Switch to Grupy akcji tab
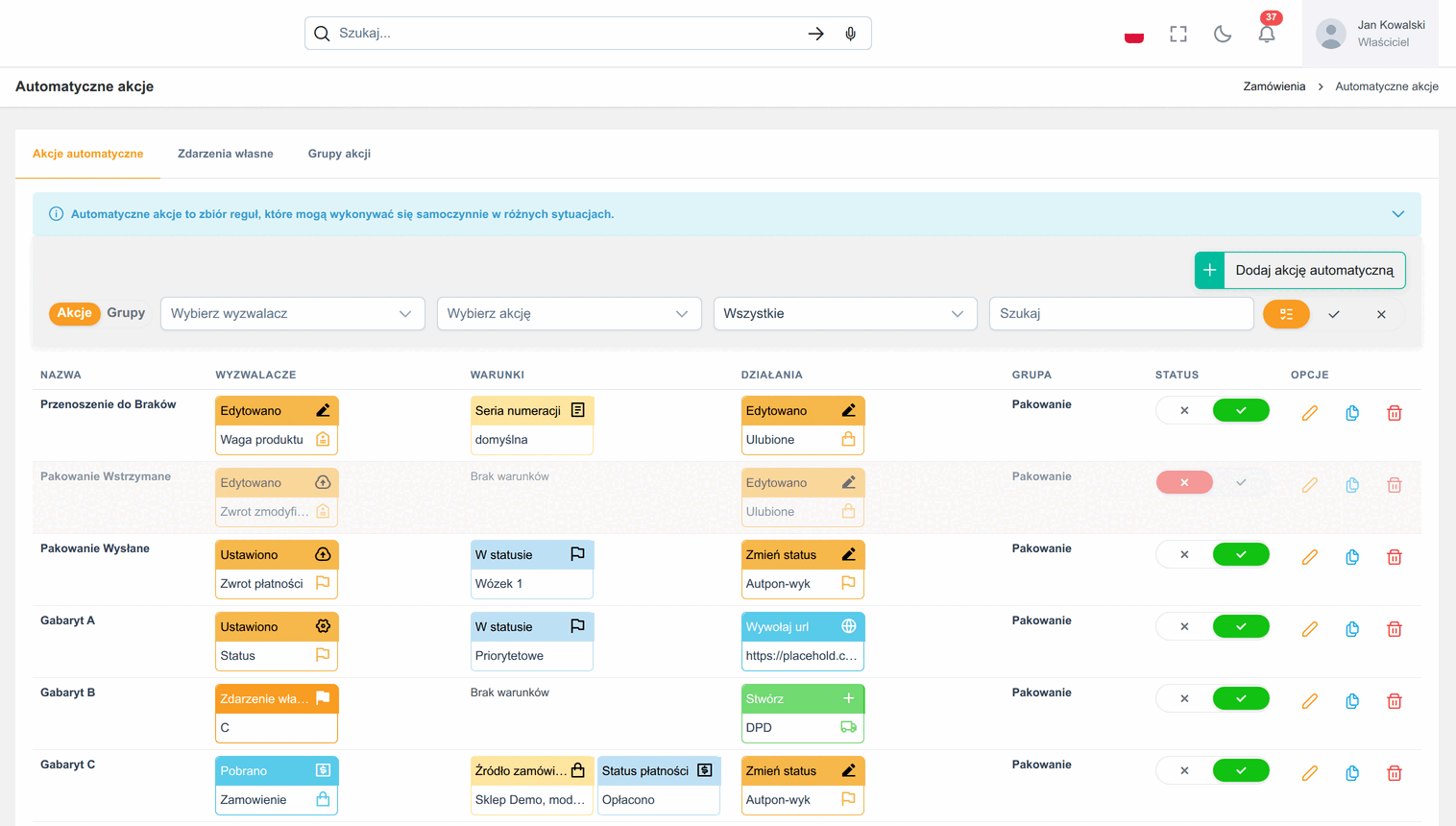This screenshot has height=826, width=1456. 339,154
